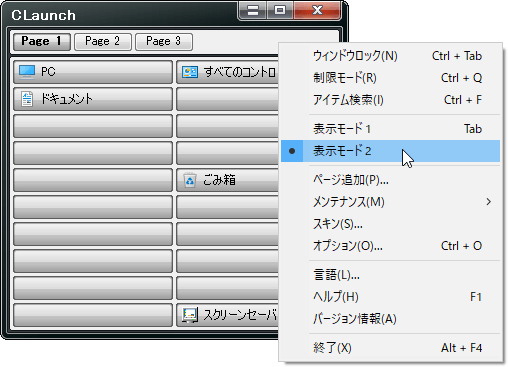Click the empty button left of スクリーンセーバ
This screenshot has height=367, width=508.
93,315
